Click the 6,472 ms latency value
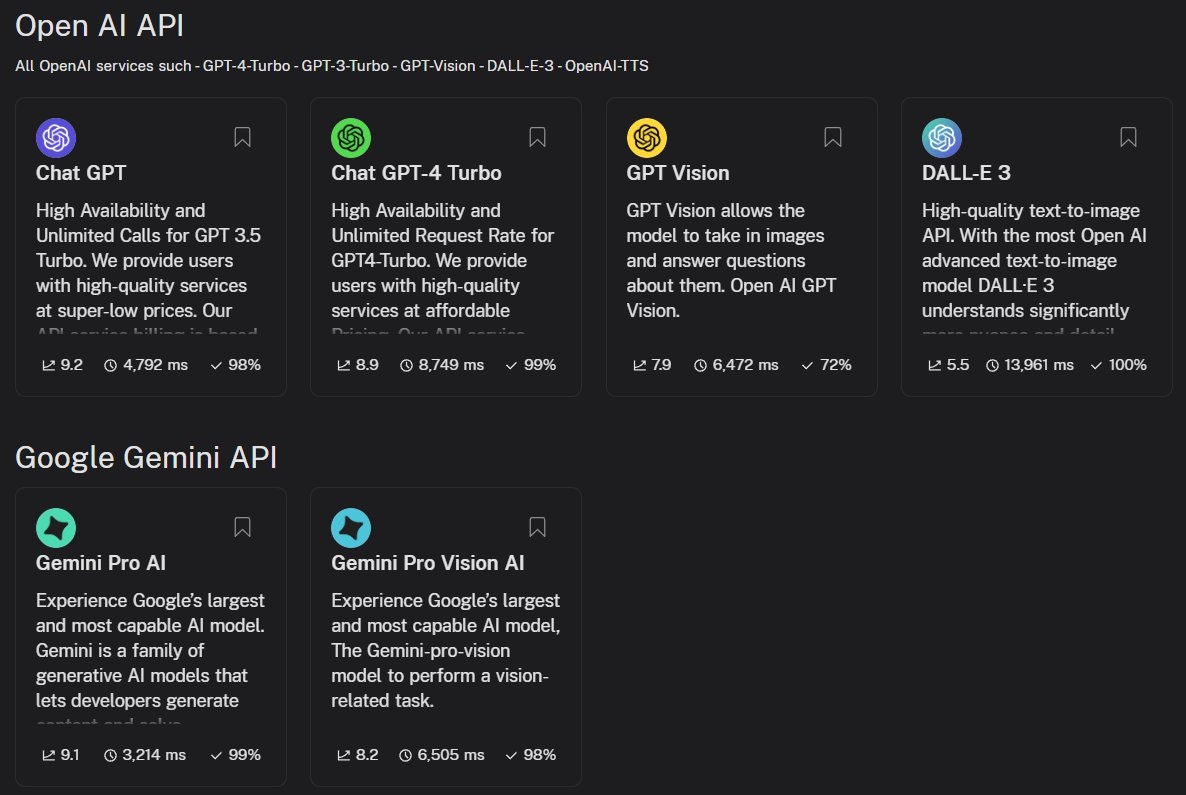1186x795 pixels. point(745,365)
